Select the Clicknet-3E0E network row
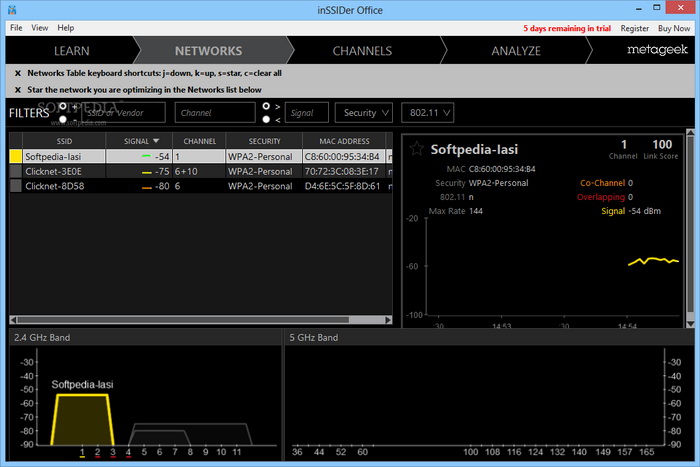The height and width of the screenshot is (467, 700). pos(201,171)
